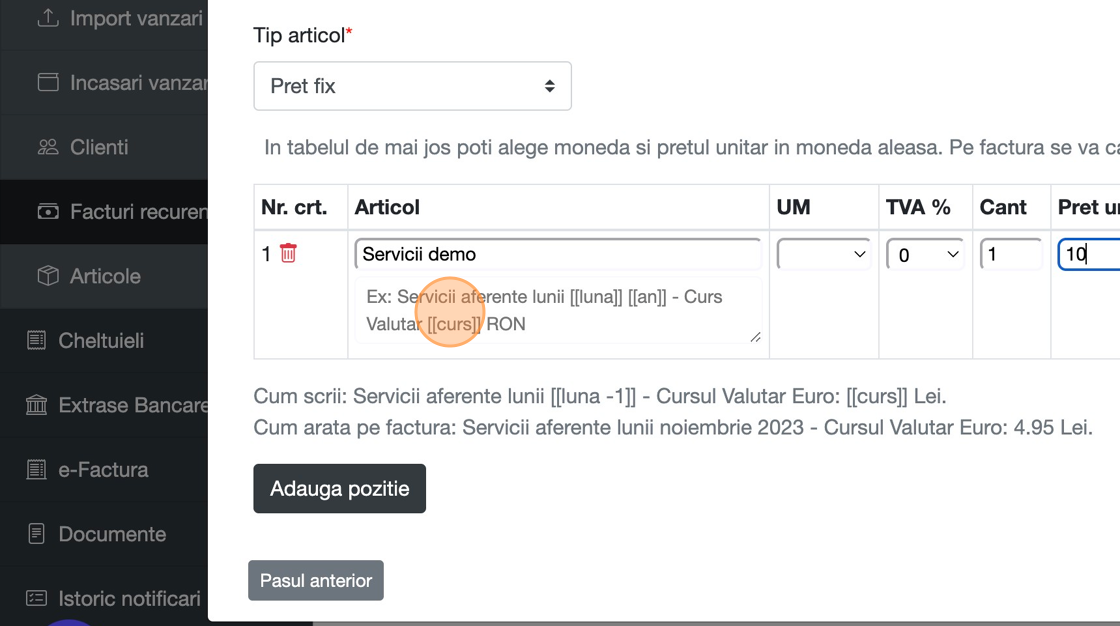The width and height of the screenshot is (1120, 626).
Task: Open the TVA % dropdown
Action: pos(925,254)
